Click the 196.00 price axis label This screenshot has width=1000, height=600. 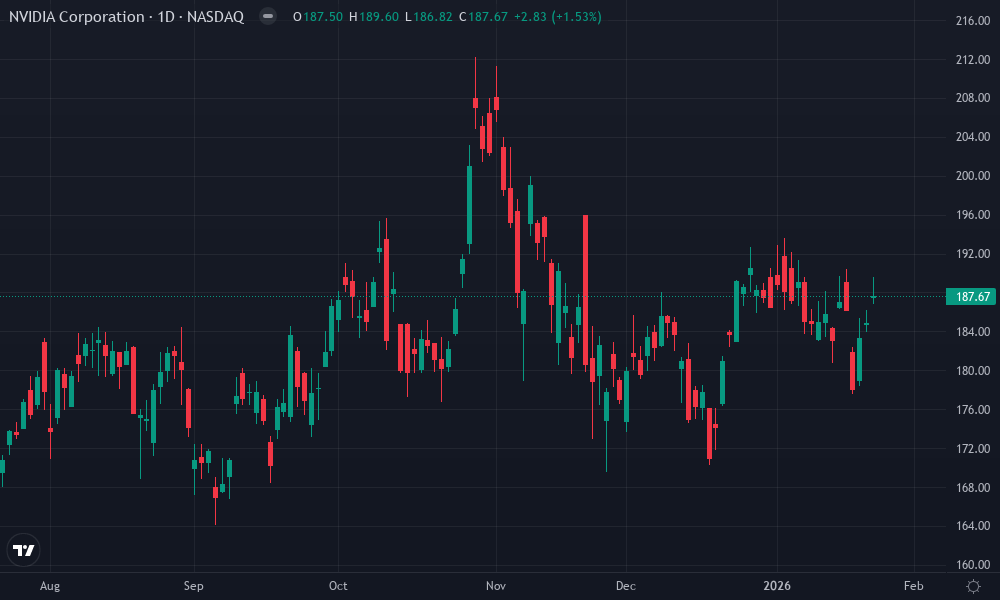(x=973, y=214)
